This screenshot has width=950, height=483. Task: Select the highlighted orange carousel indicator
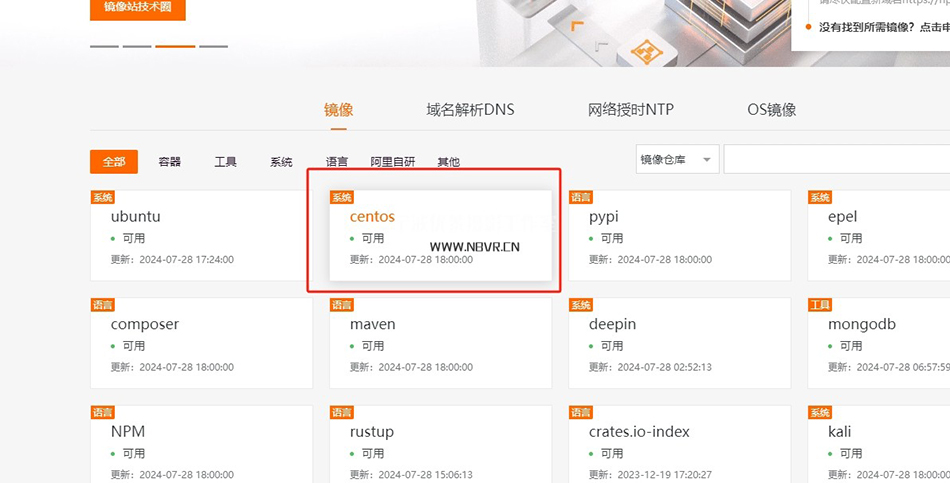point(175,46)
